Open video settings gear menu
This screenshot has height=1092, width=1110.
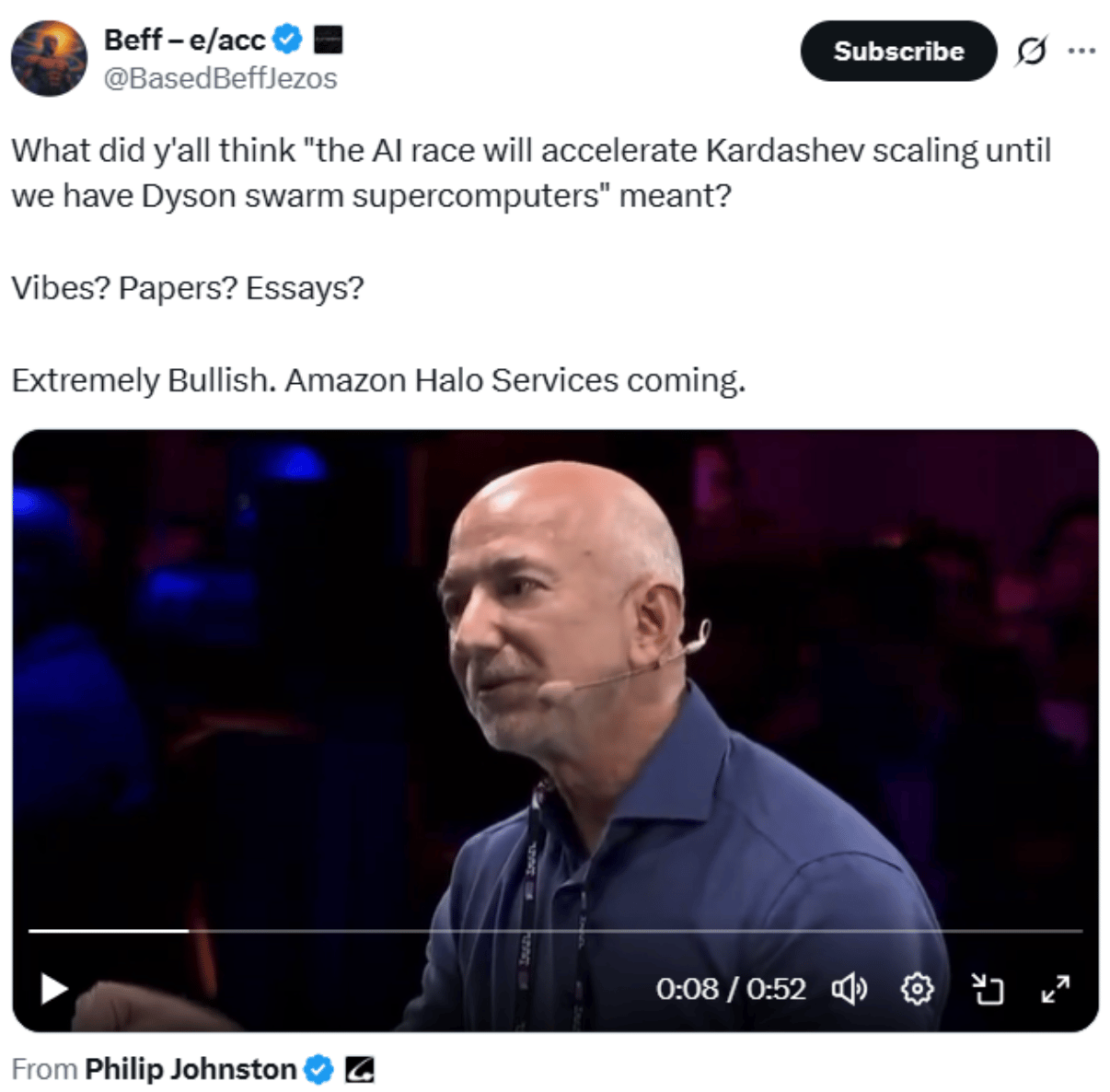[x=917, y=990]
